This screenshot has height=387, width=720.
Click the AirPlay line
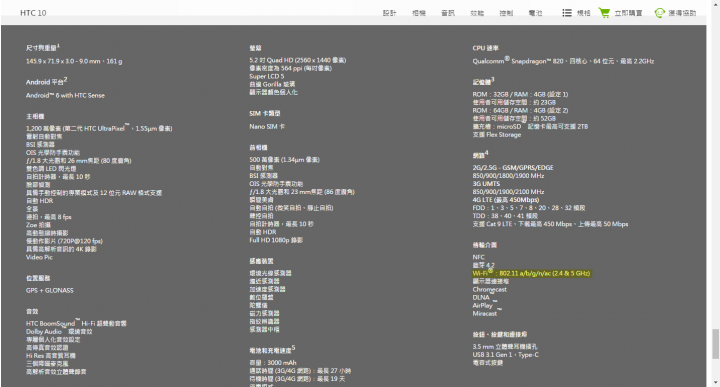(x=483, y=305)
